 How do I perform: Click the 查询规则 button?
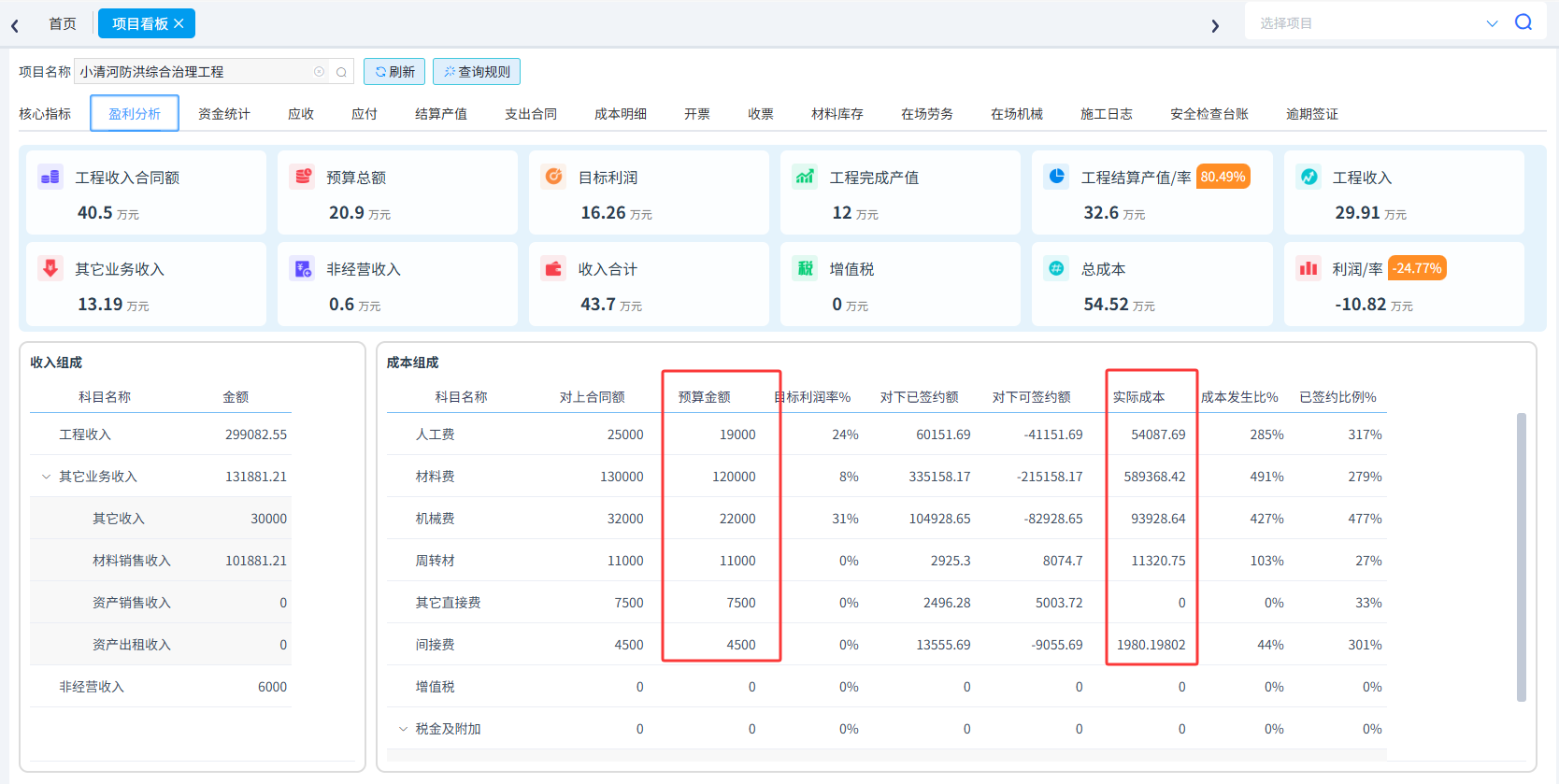pyautogui.click(x=477, y=72)
